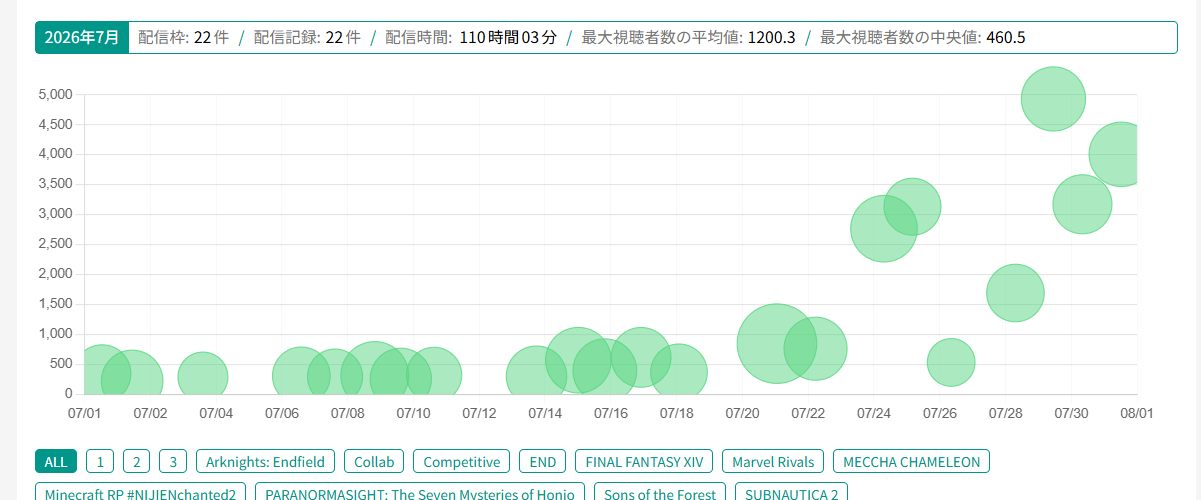
Task: Filter streams by tag 2
Action: coord(137,461)
